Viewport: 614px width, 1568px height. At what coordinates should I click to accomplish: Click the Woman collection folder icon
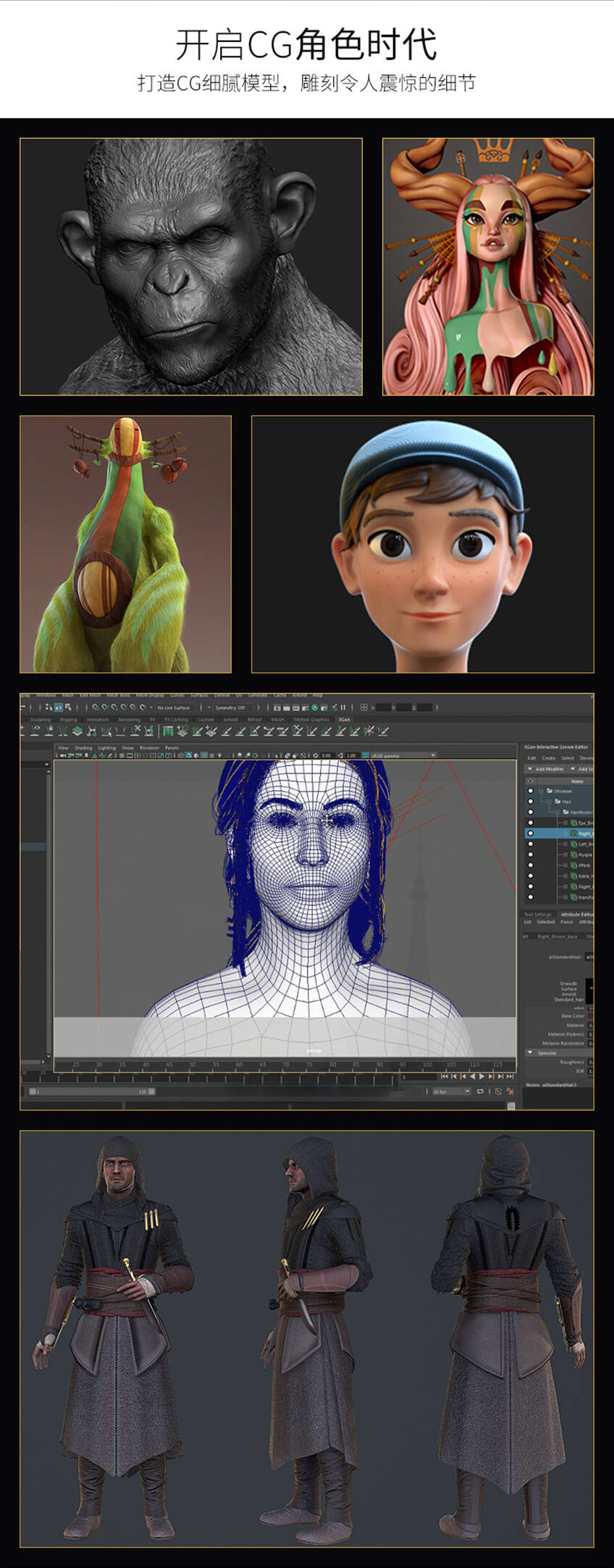(x=550, y=791)
